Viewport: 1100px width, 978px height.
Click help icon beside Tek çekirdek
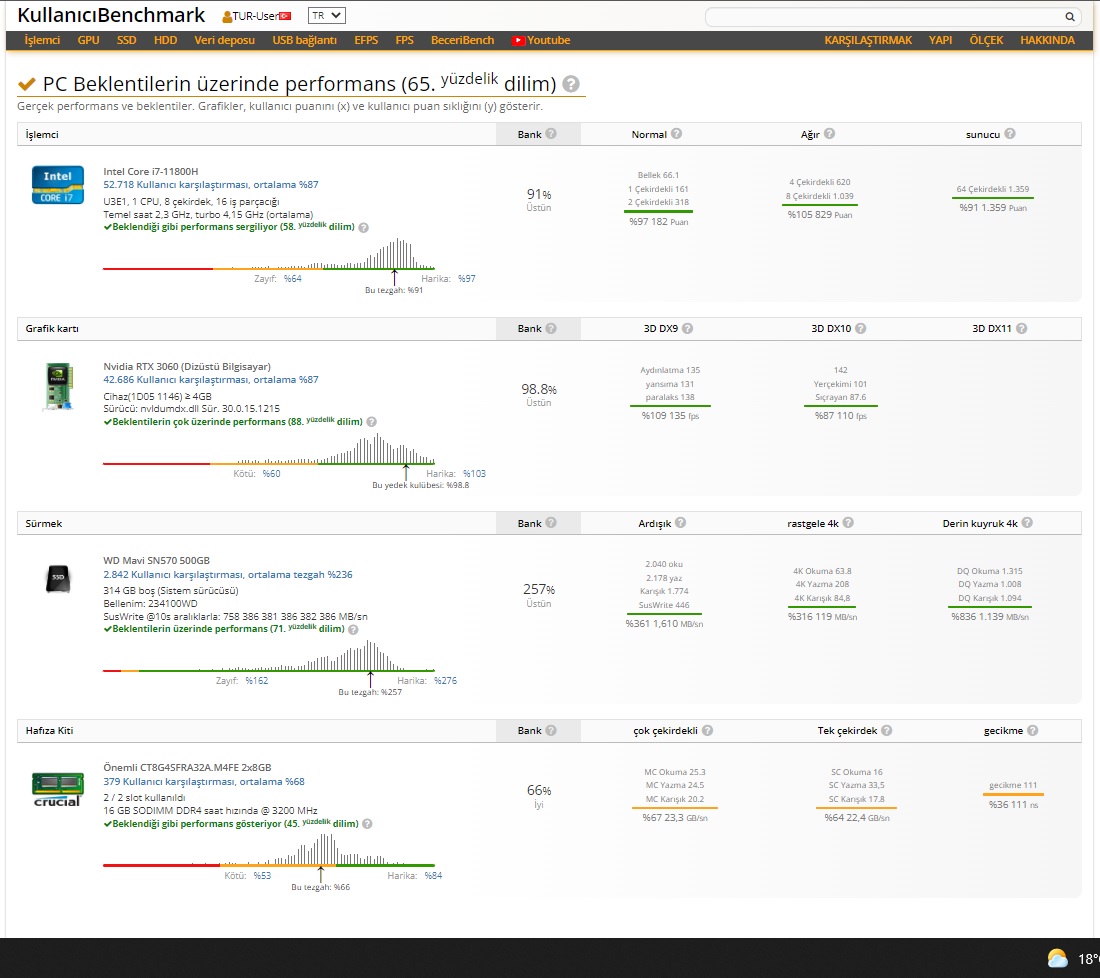coord(887,730)
